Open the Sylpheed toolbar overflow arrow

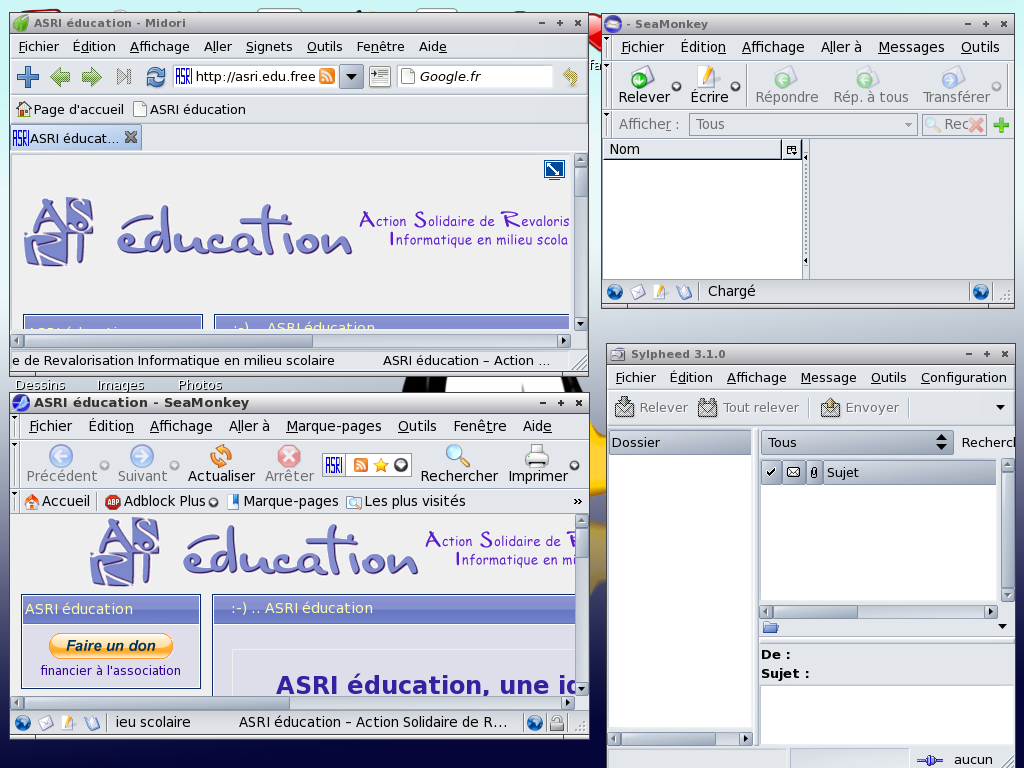coord(1000,408)
